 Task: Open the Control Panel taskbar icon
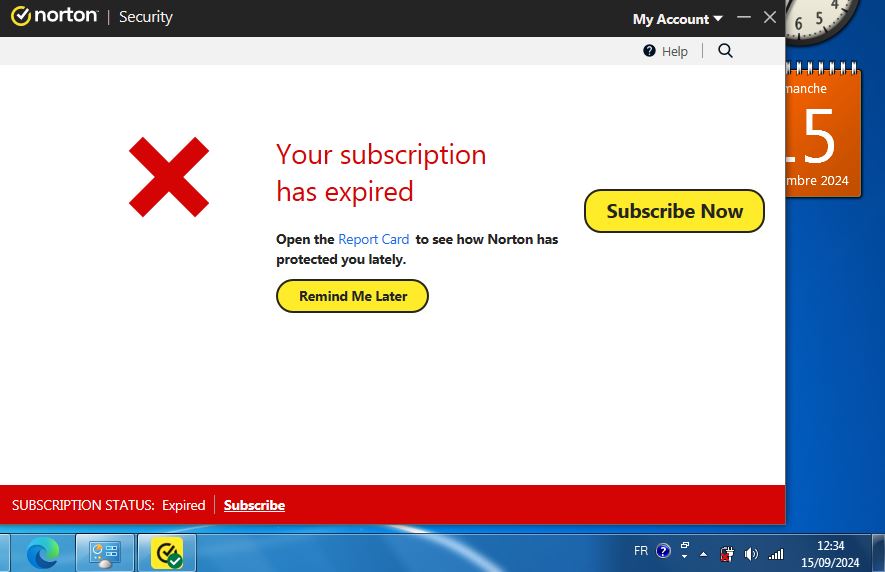click(105, 553)
